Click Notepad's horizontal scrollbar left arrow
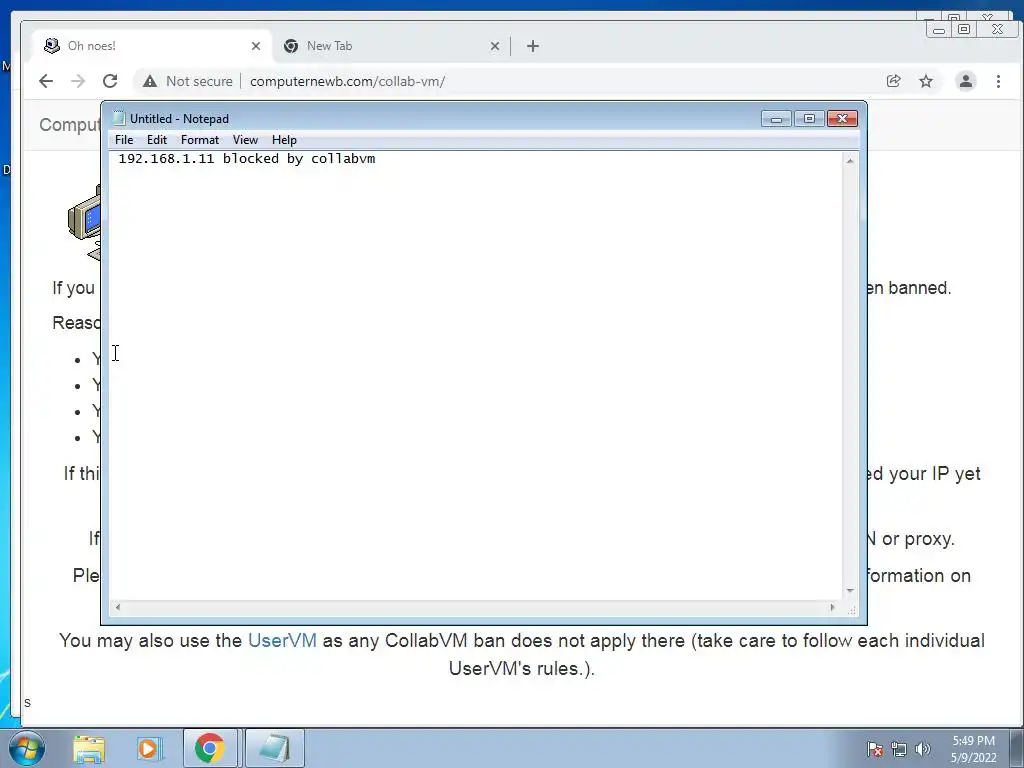Viewport: 1024px width, 768px height. [118, 607]
